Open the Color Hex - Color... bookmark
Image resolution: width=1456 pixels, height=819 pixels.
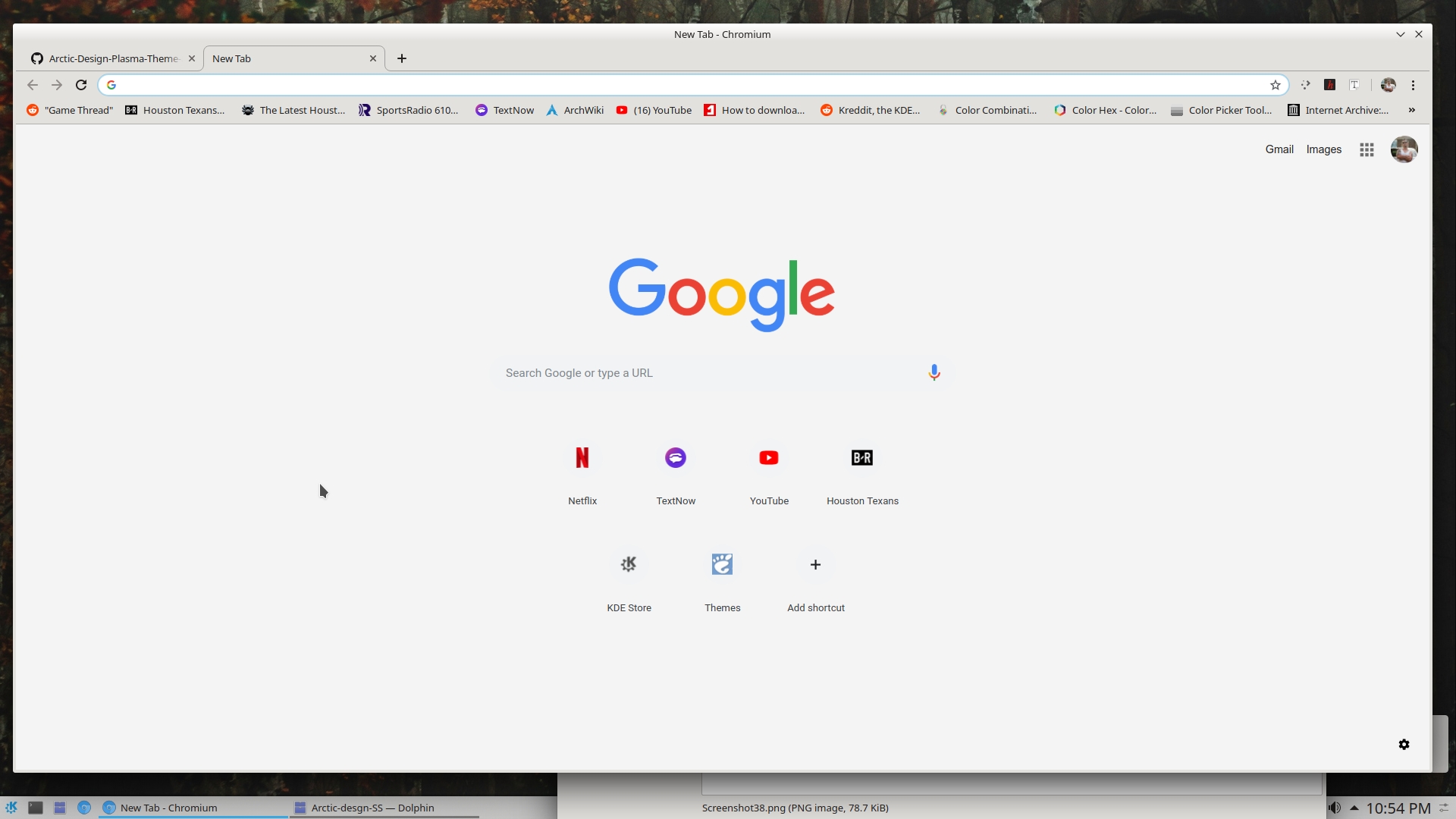[1106, 110]
